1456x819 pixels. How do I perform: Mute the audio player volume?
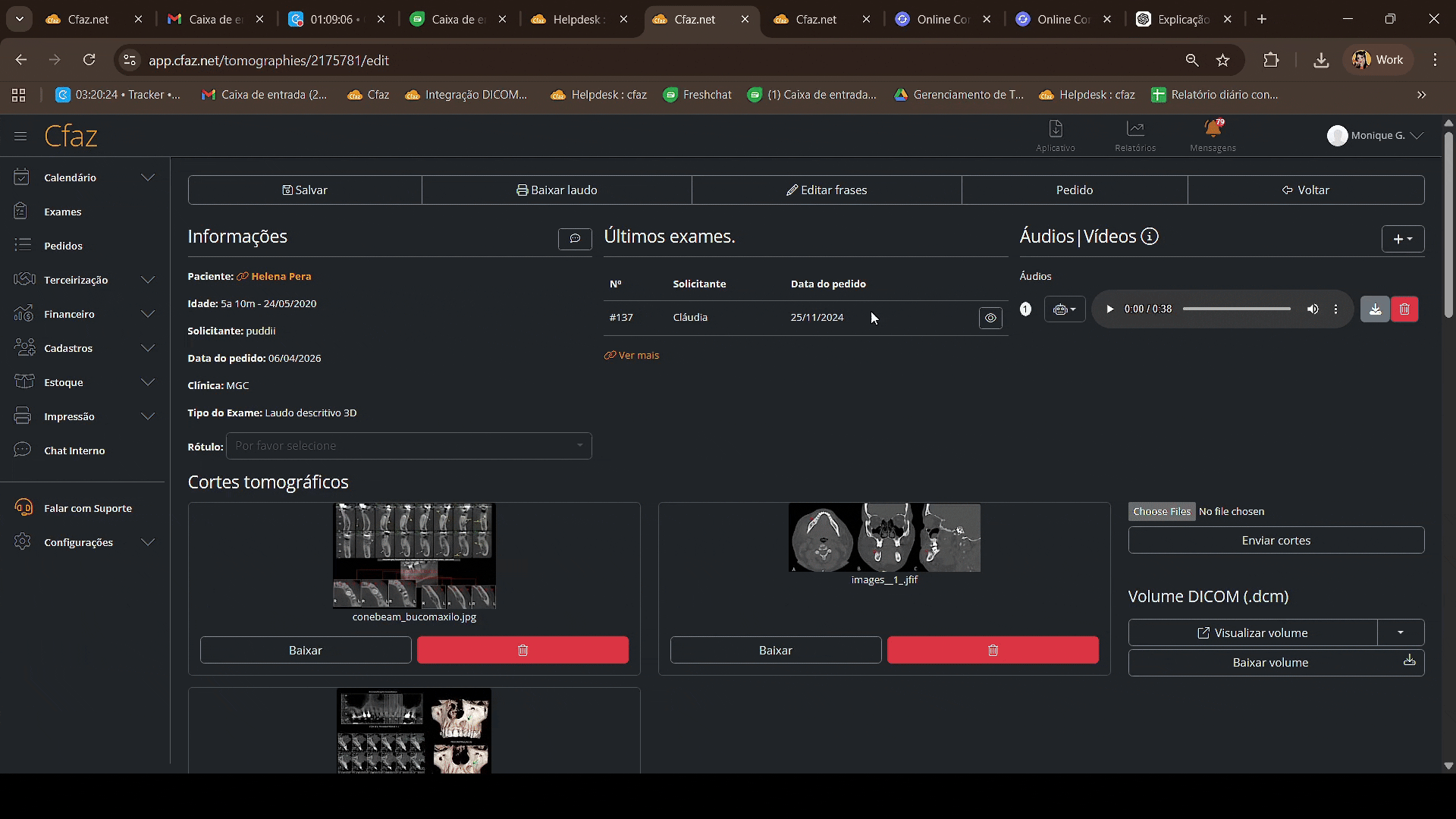pyautogui.click(x=1313, y=309)
